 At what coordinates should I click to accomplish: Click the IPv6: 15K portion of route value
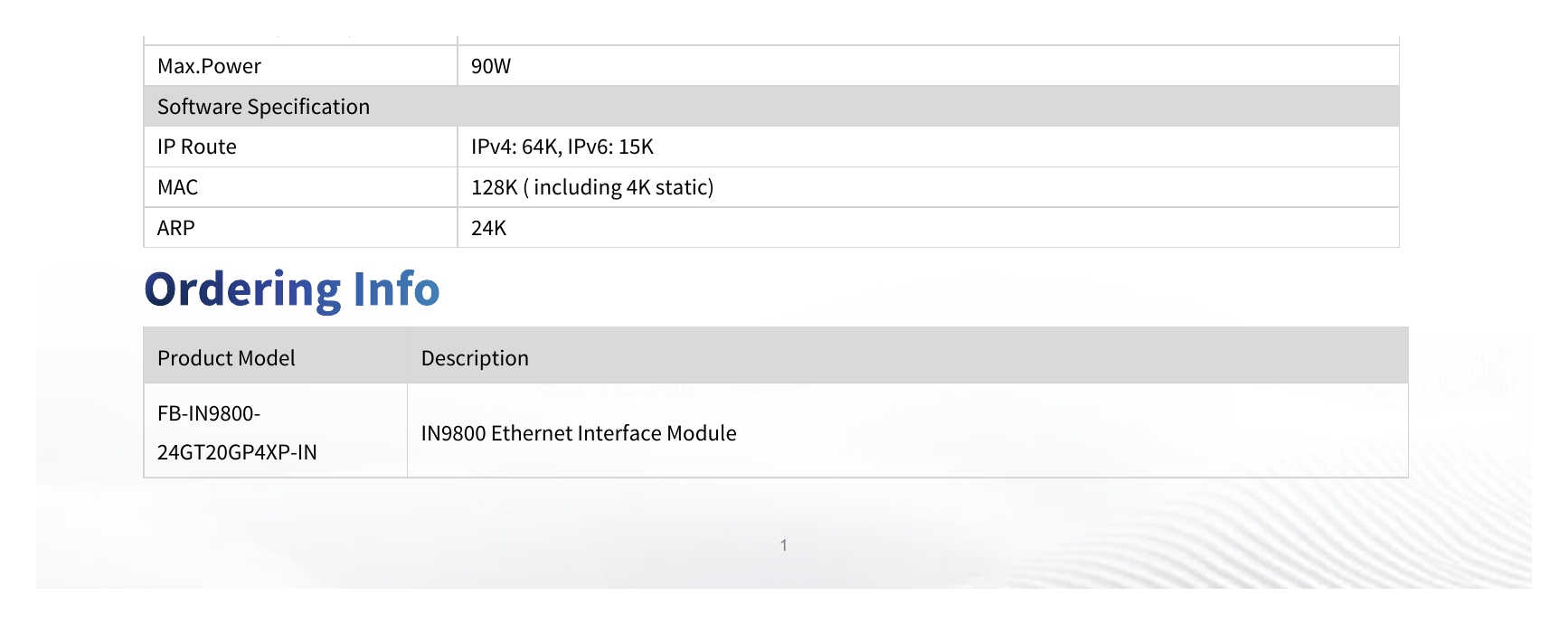610,147
